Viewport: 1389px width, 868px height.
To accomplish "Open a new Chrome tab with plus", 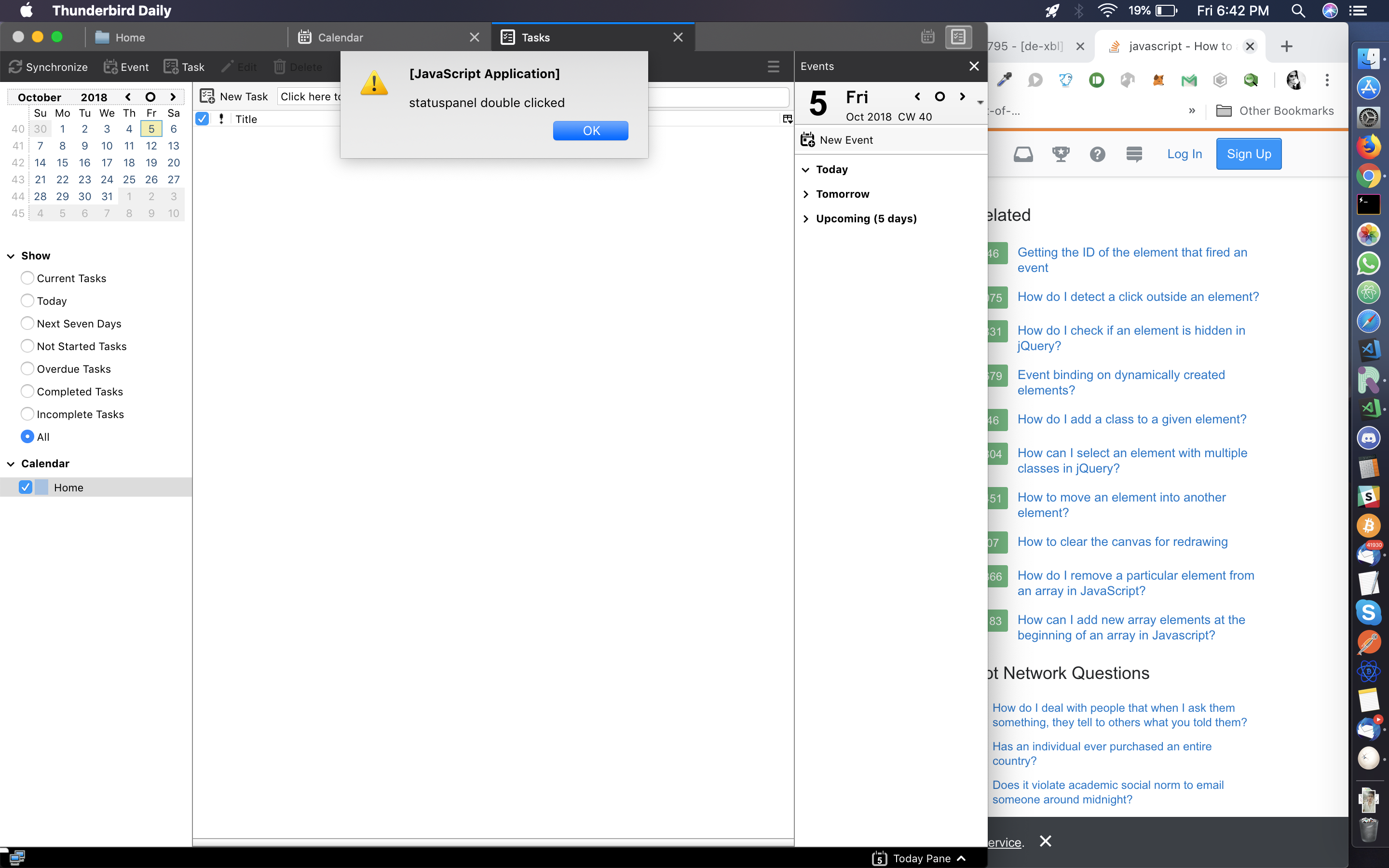I will (1286, 46).
